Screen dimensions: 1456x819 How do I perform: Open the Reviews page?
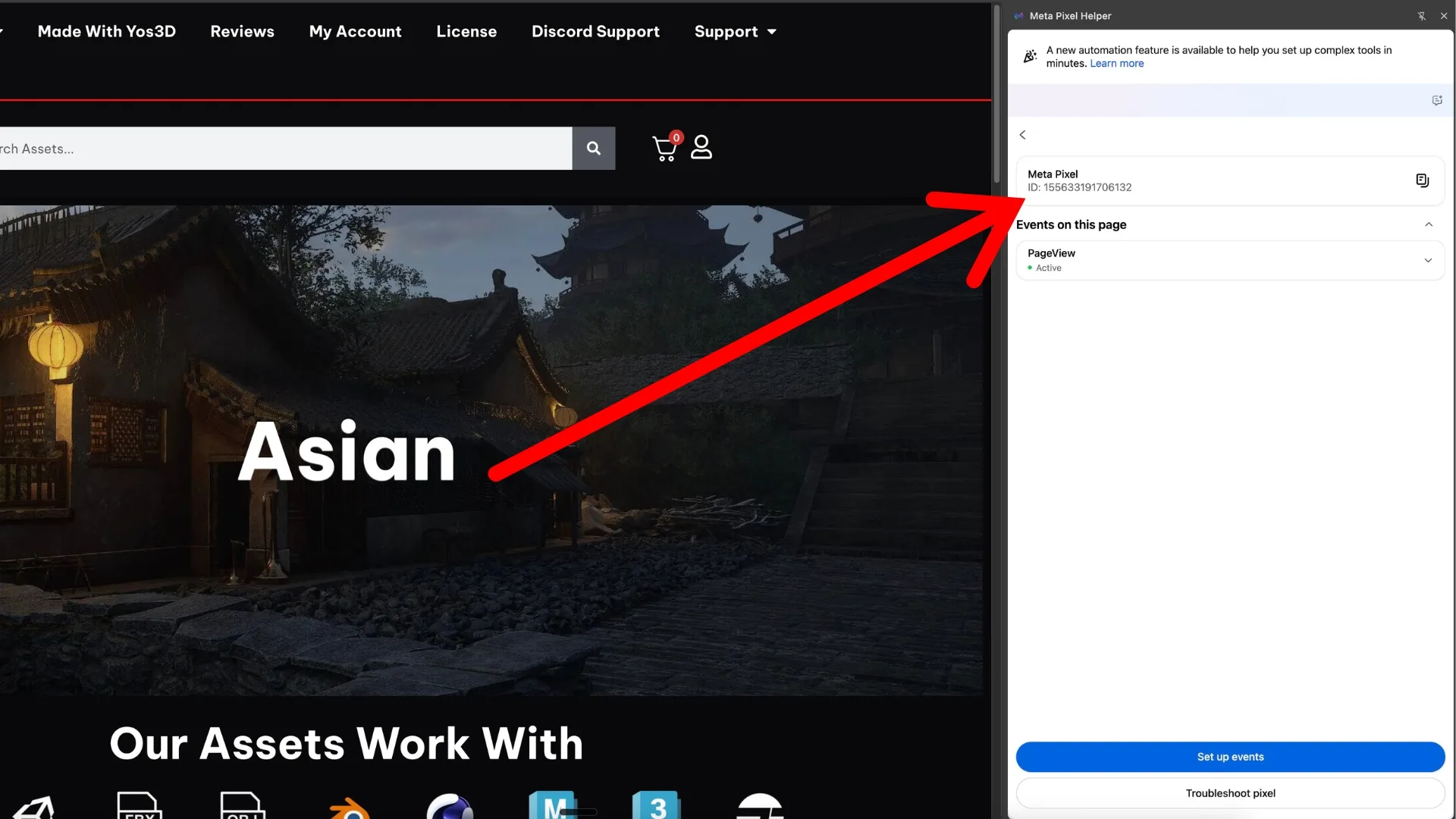pos(242,31)
